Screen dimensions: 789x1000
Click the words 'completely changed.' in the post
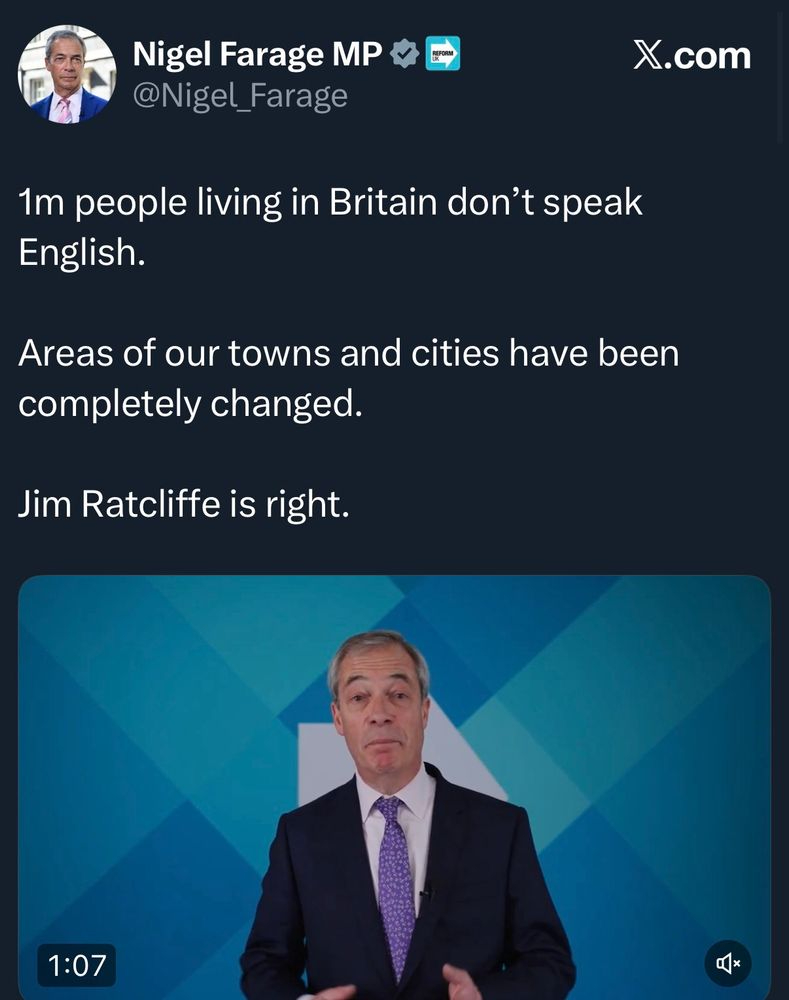(x=188, y=403)
